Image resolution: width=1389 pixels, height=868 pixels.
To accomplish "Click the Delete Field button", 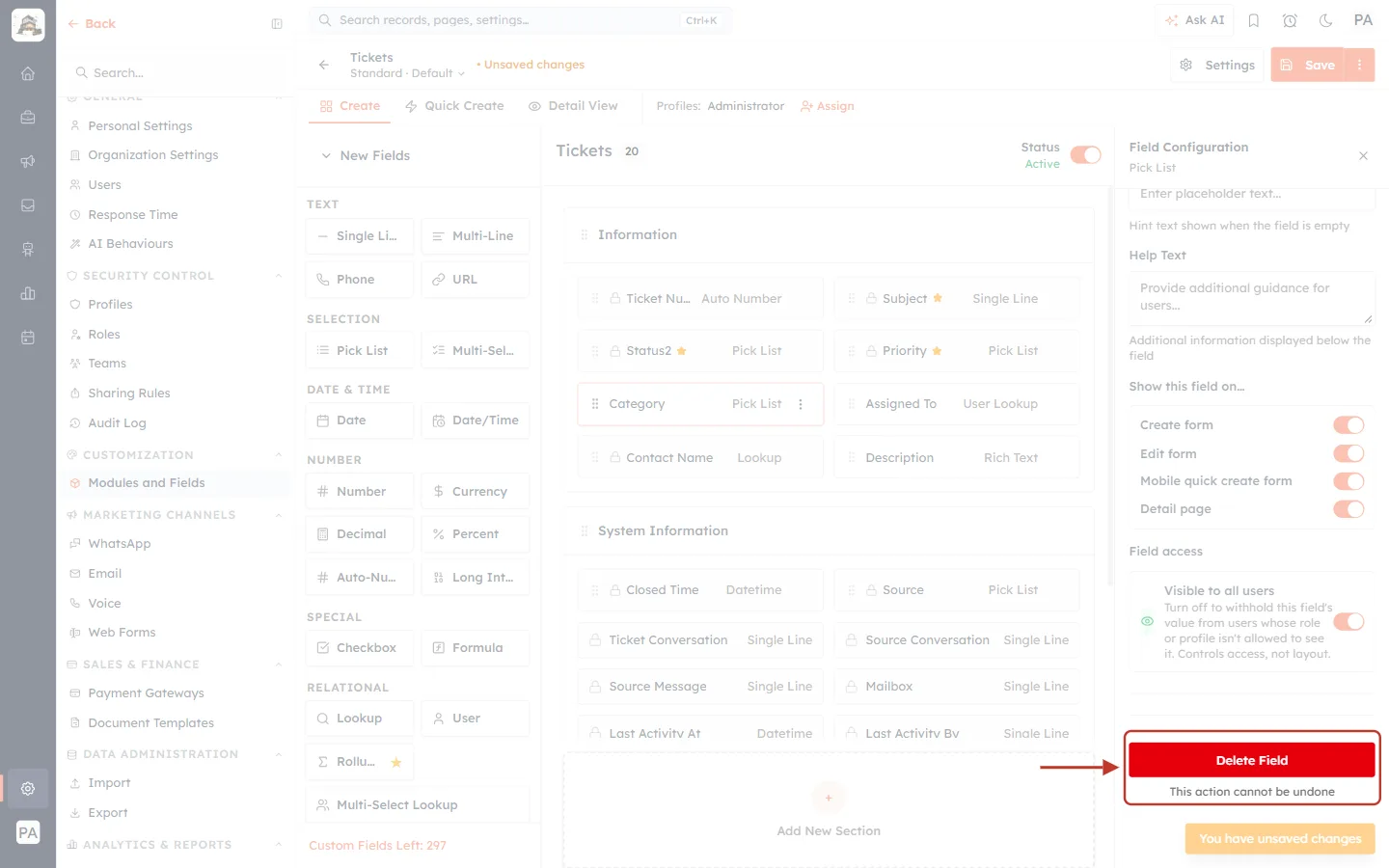I will pos(1252,760).
